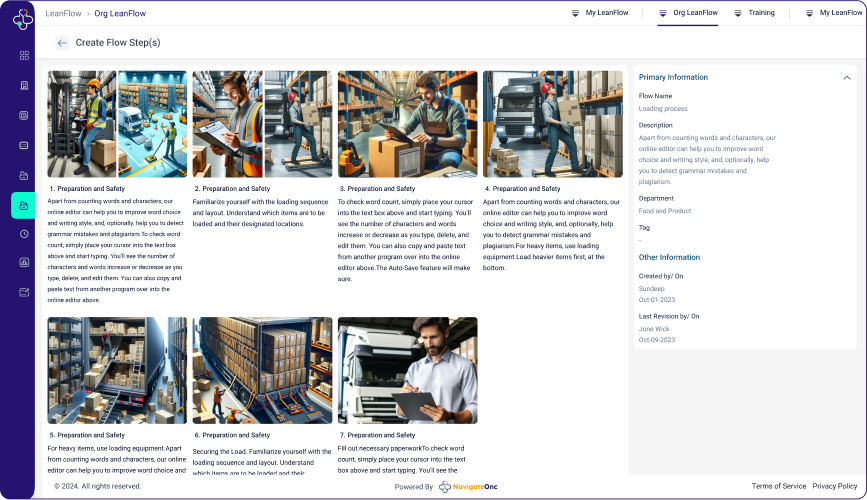Screen dimensions: 867x500
Task: Click the bar chart icon in the sidebar
Action: pos(24,263)
